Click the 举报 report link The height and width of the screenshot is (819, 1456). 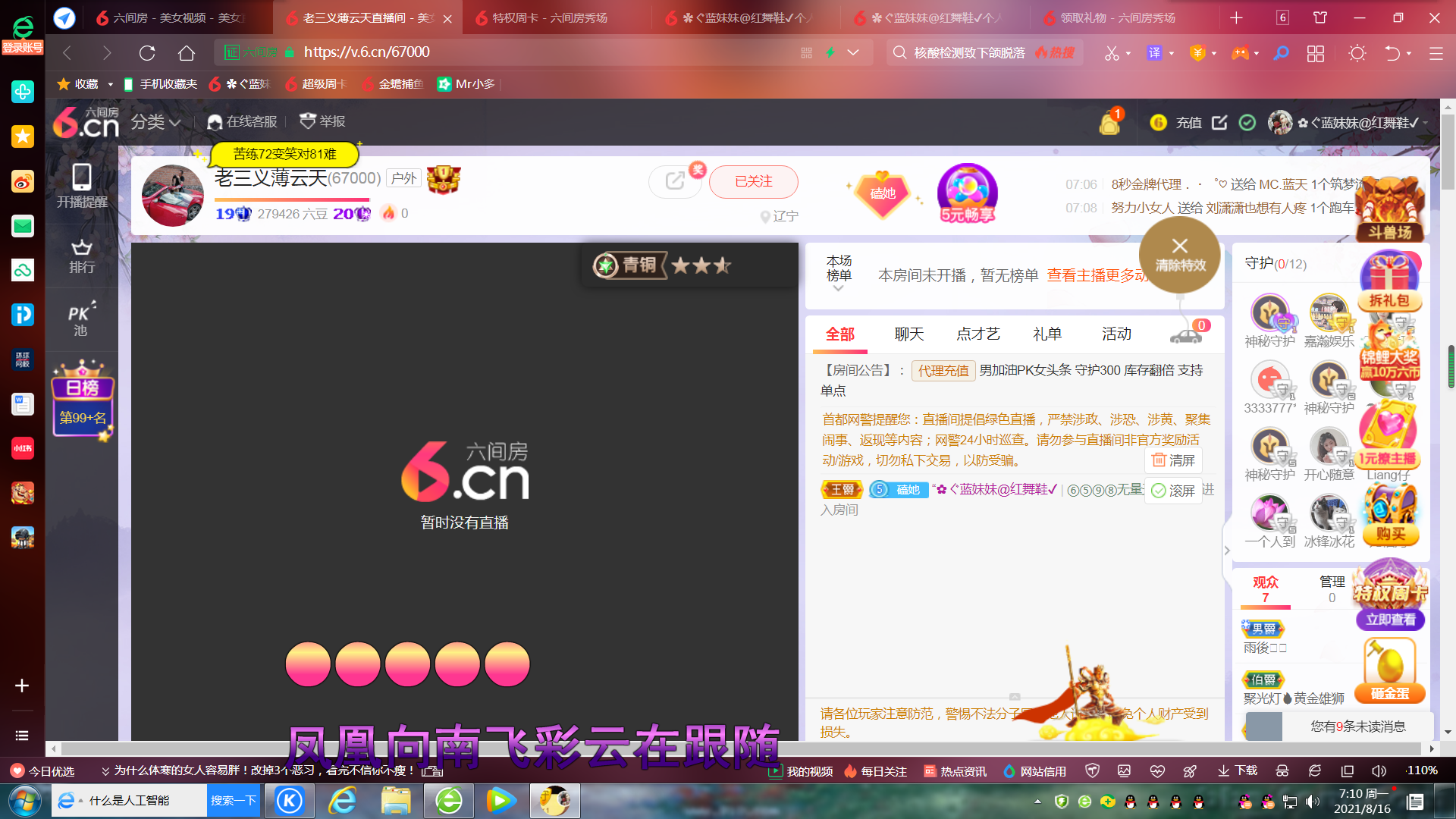coord(322,121)
